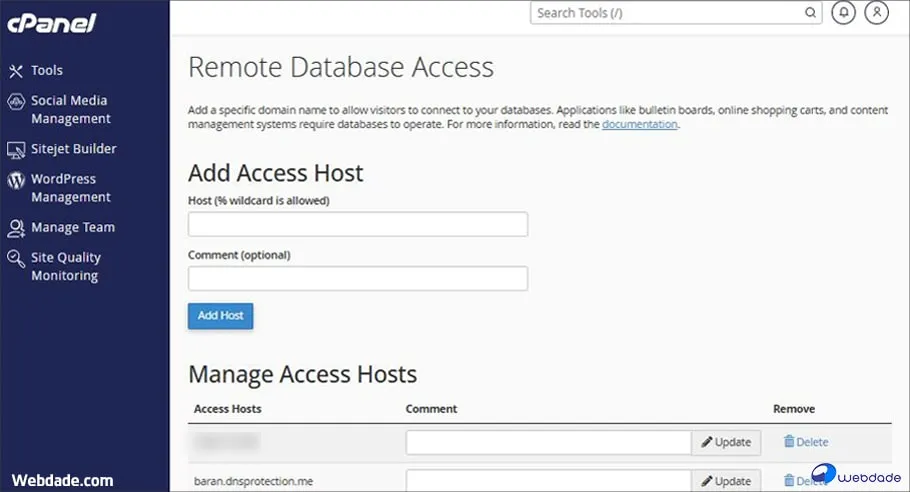The width and height of the screenshot is (910, 492).
Task: Click the Site Quality Monitoring icon
Action: (16, 259)
